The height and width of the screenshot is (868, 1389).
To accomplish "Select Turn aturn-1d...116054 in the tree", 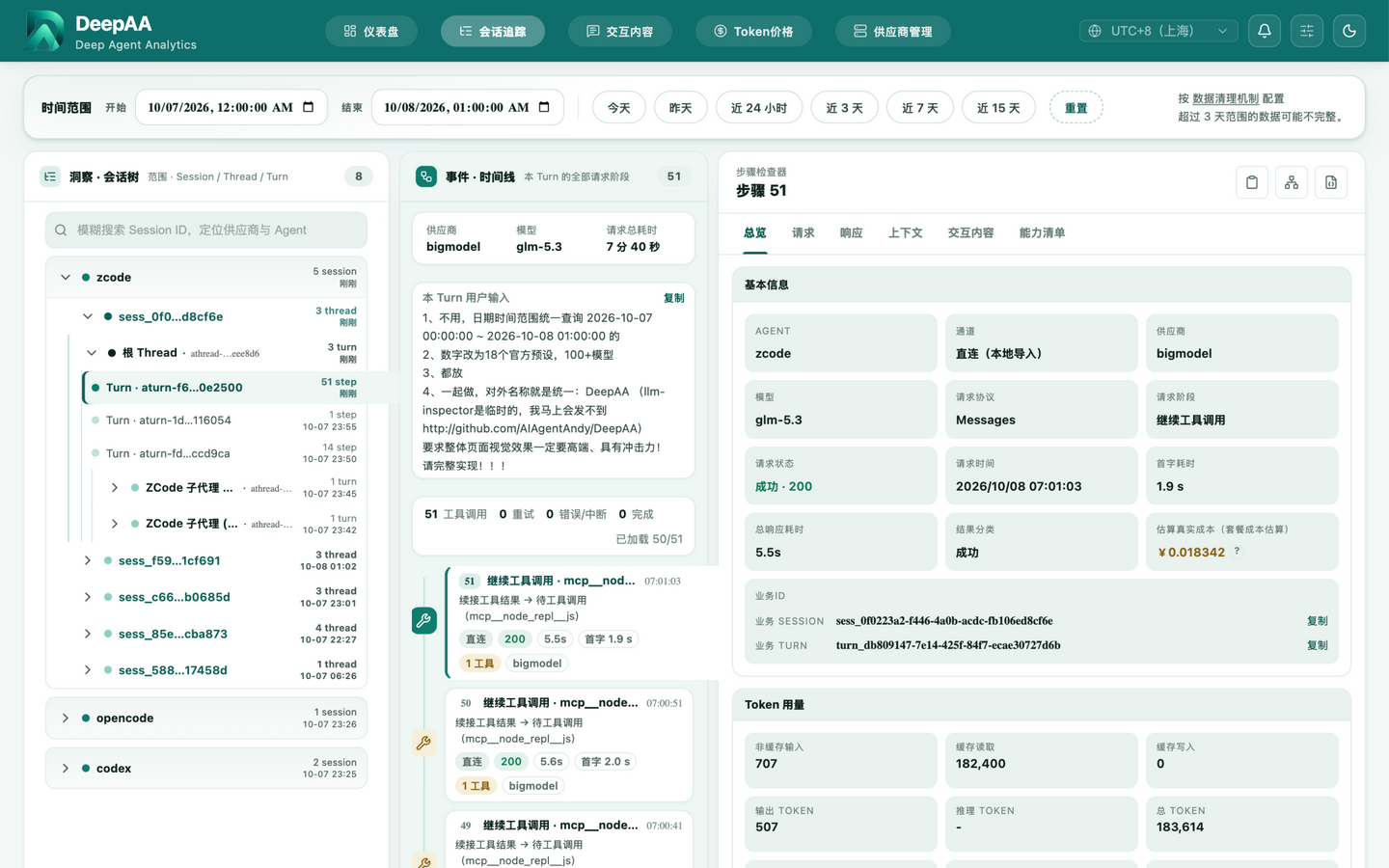I will pyautogui.click(x=225, y=420).
